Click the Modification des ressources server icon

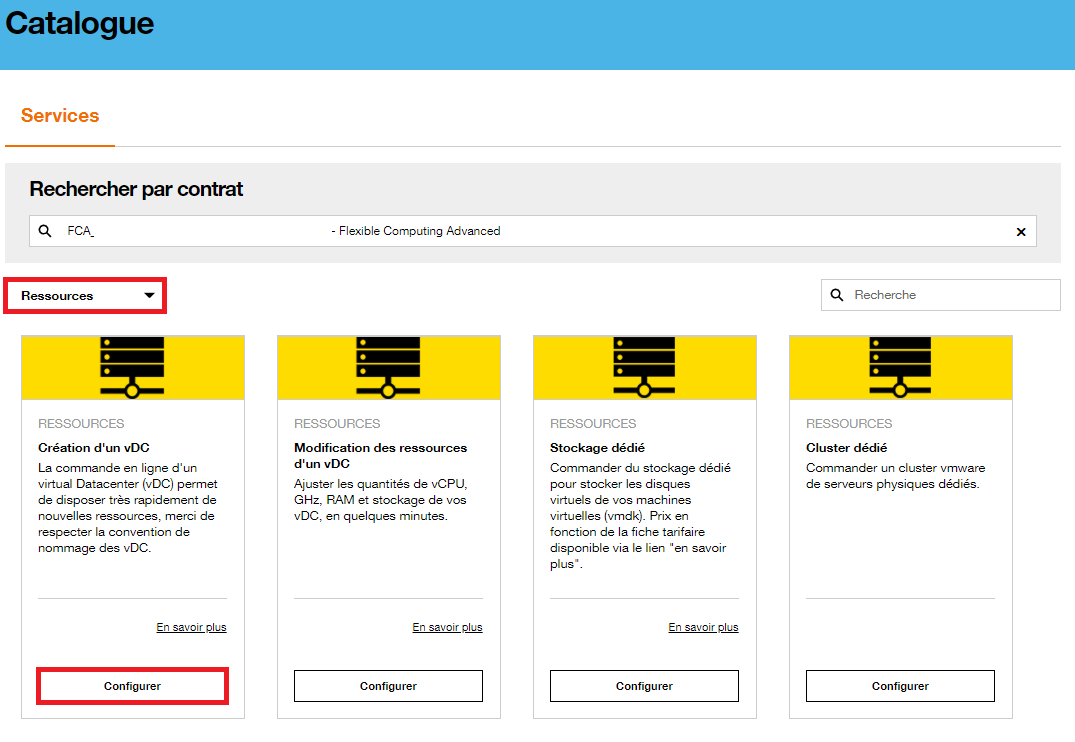coord(388,367)
